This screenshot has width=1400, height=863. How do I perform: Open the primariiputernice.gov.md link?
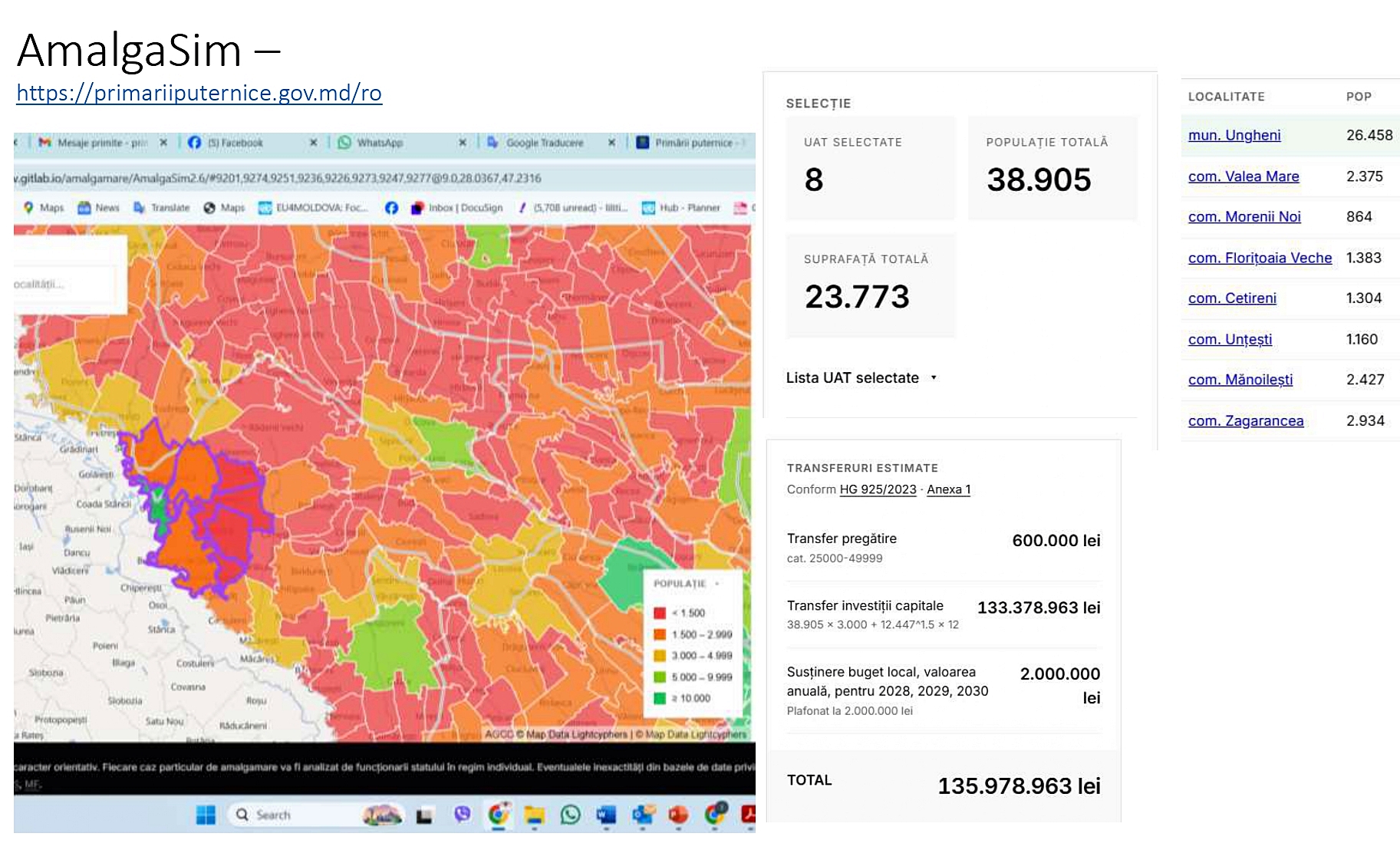point(199,93)
